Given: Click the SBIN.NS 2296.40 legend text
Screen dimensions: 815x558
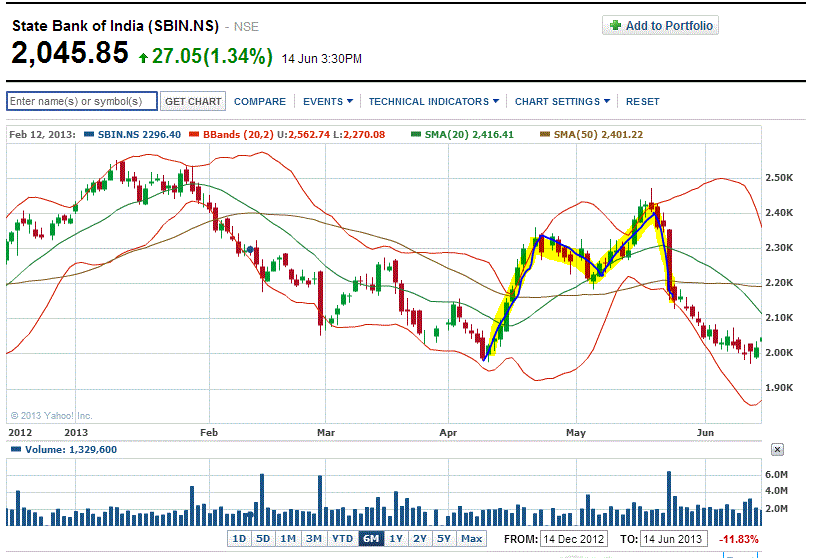Looking at the screenshot, I should pos(139,135).
